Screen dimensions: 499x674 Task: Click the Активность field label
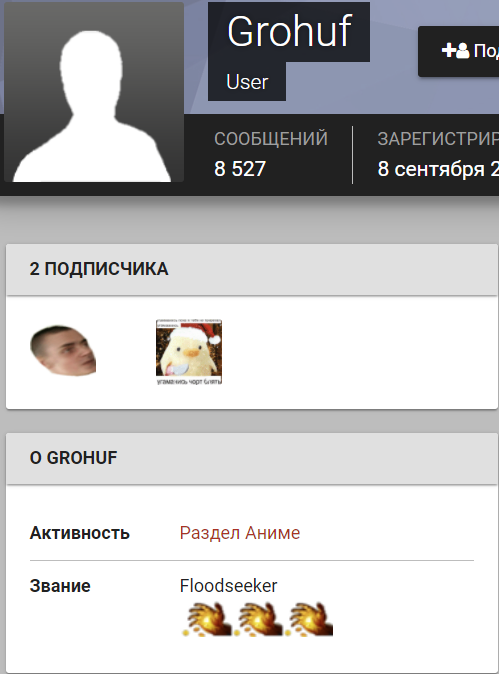tap(80, 533)
